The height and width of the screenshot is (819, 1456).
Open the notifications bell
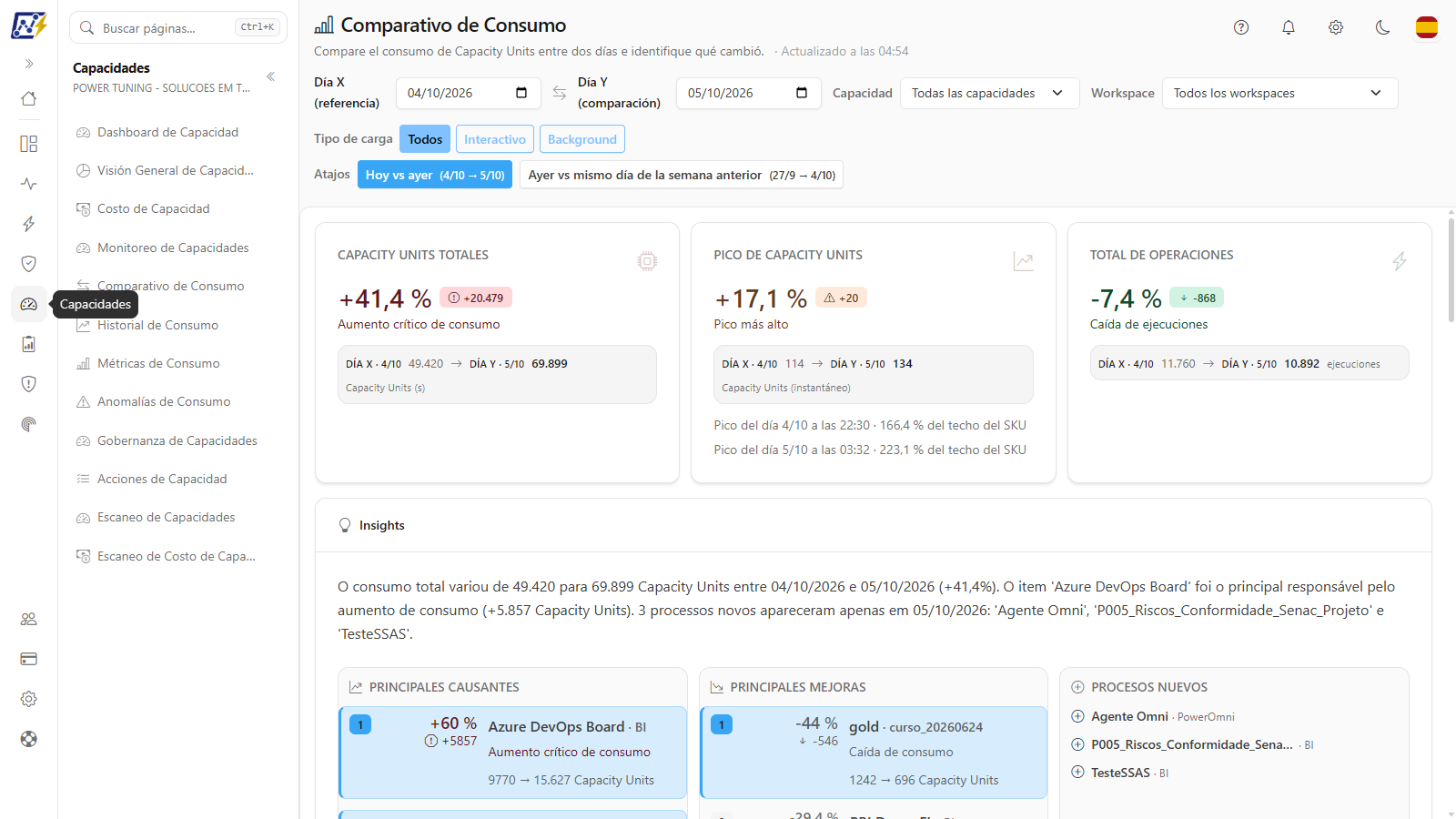1289,27
